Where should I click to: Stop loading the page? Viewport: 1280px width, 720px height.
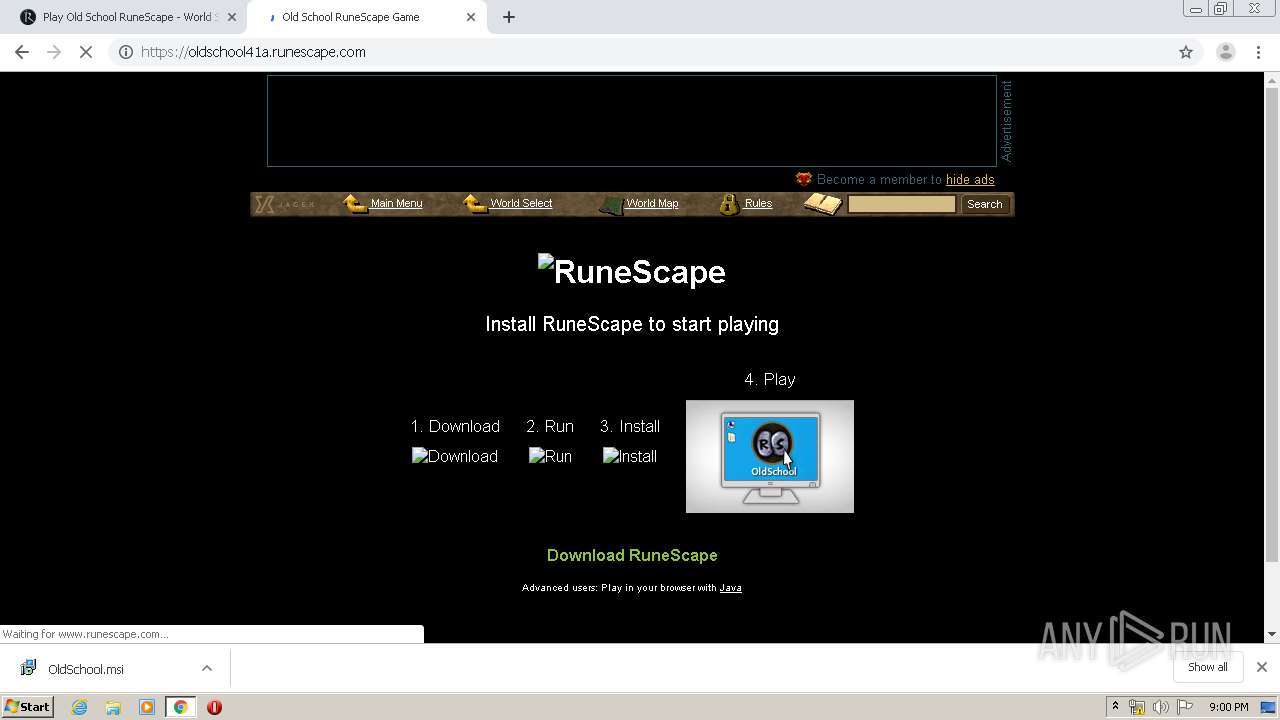(86, 52)
